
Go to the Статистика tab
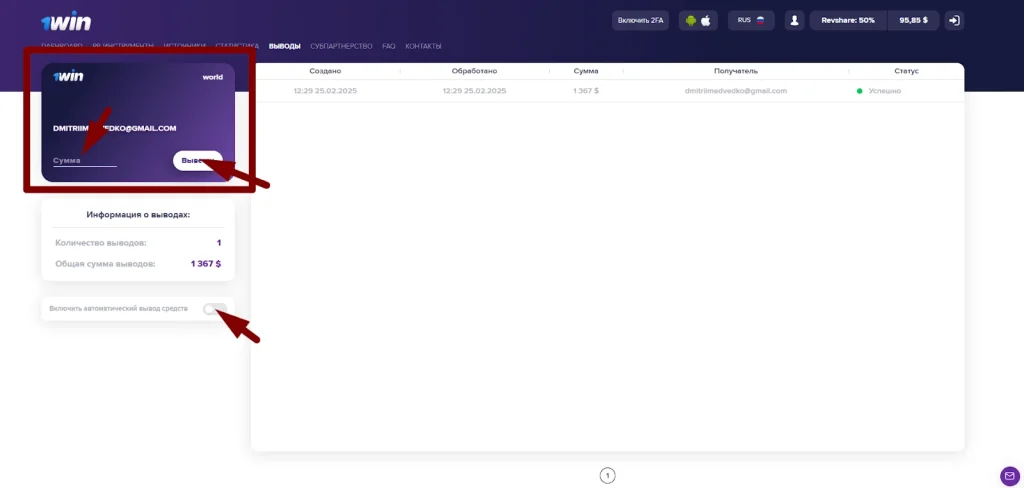(237, 46)
